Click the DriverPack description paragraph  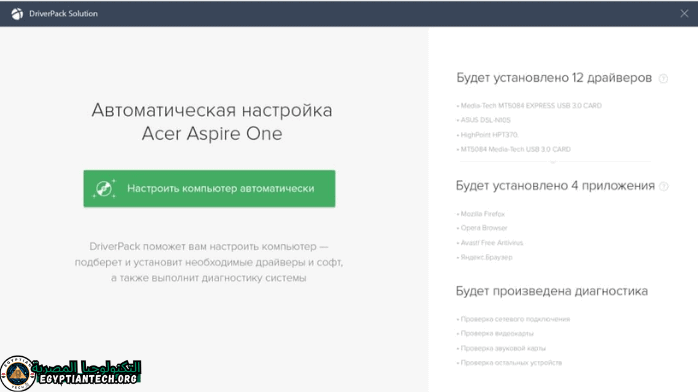(x=209, y=262)
